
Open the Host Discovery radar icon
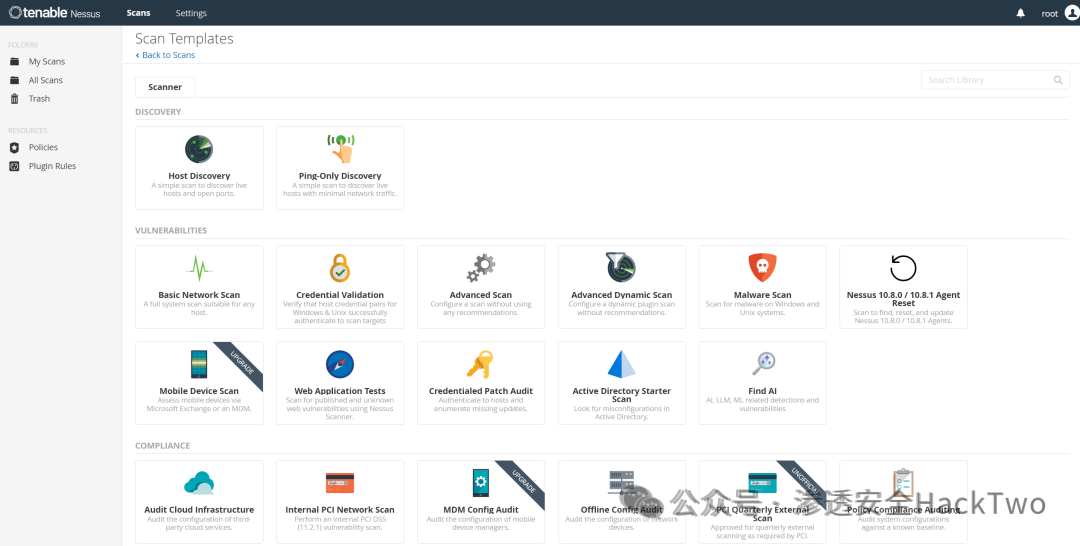(x=199, y=149)
